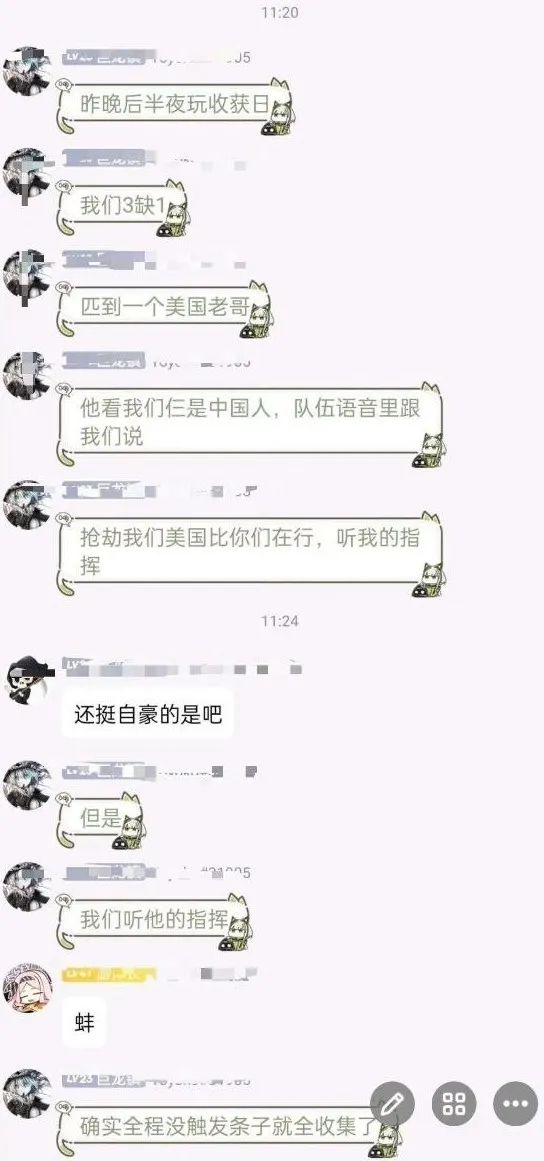The height and width of the screenshot is (1161, 544).
Task: Tap the pencil edit floating icon
Action: tap(392, 1104)
